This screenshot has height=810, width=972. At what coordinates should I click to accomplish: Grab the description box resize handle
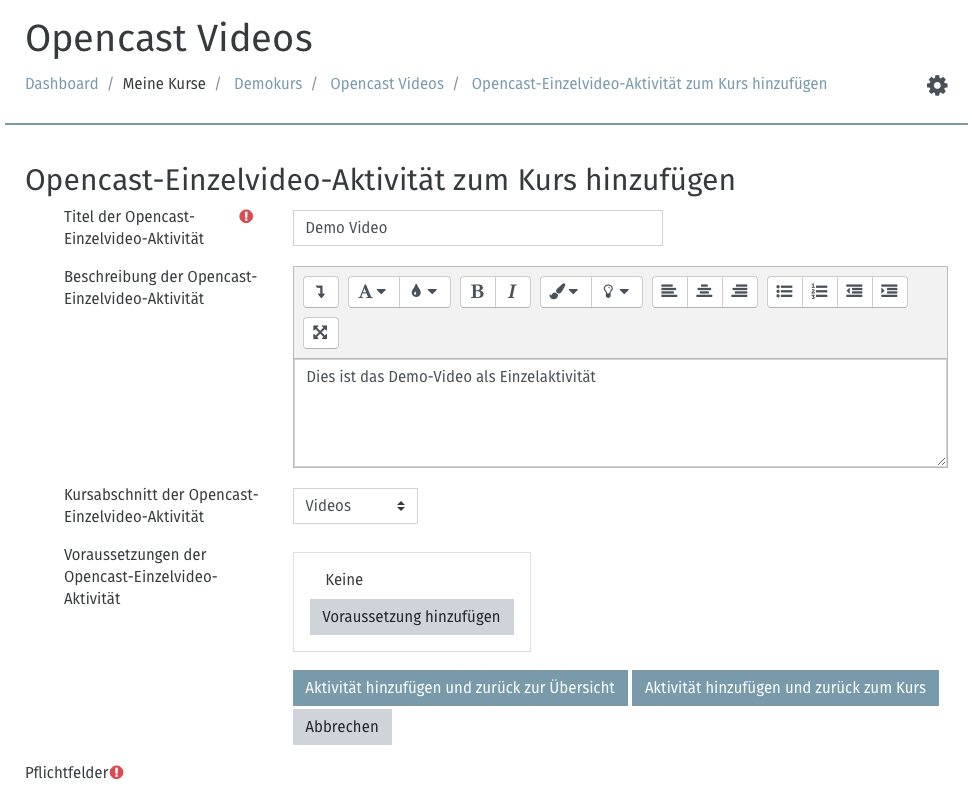tap(941, 461)
